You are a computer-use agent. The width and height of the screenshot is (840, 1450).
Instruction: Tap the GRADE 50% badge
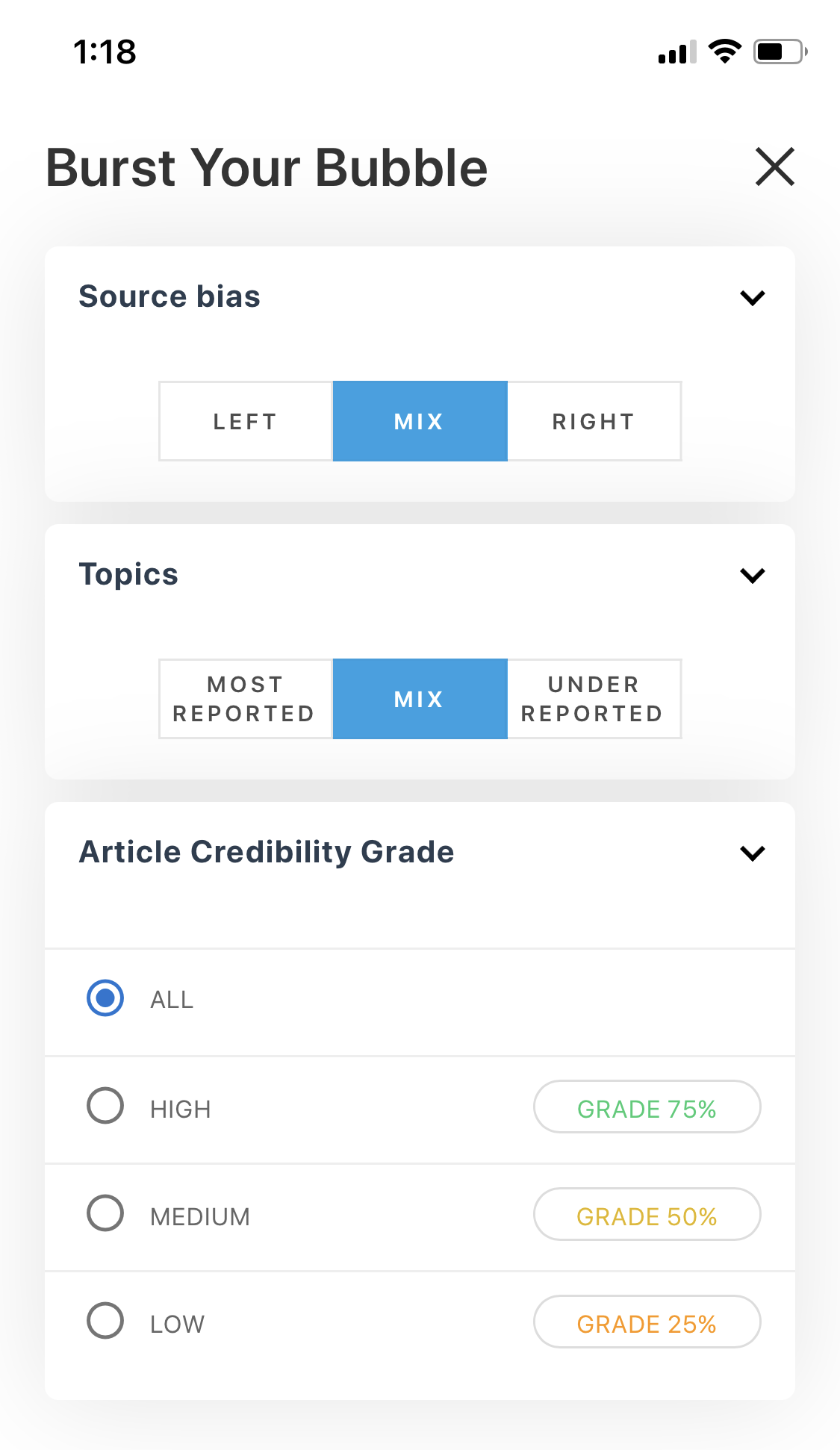point(647,1215)
